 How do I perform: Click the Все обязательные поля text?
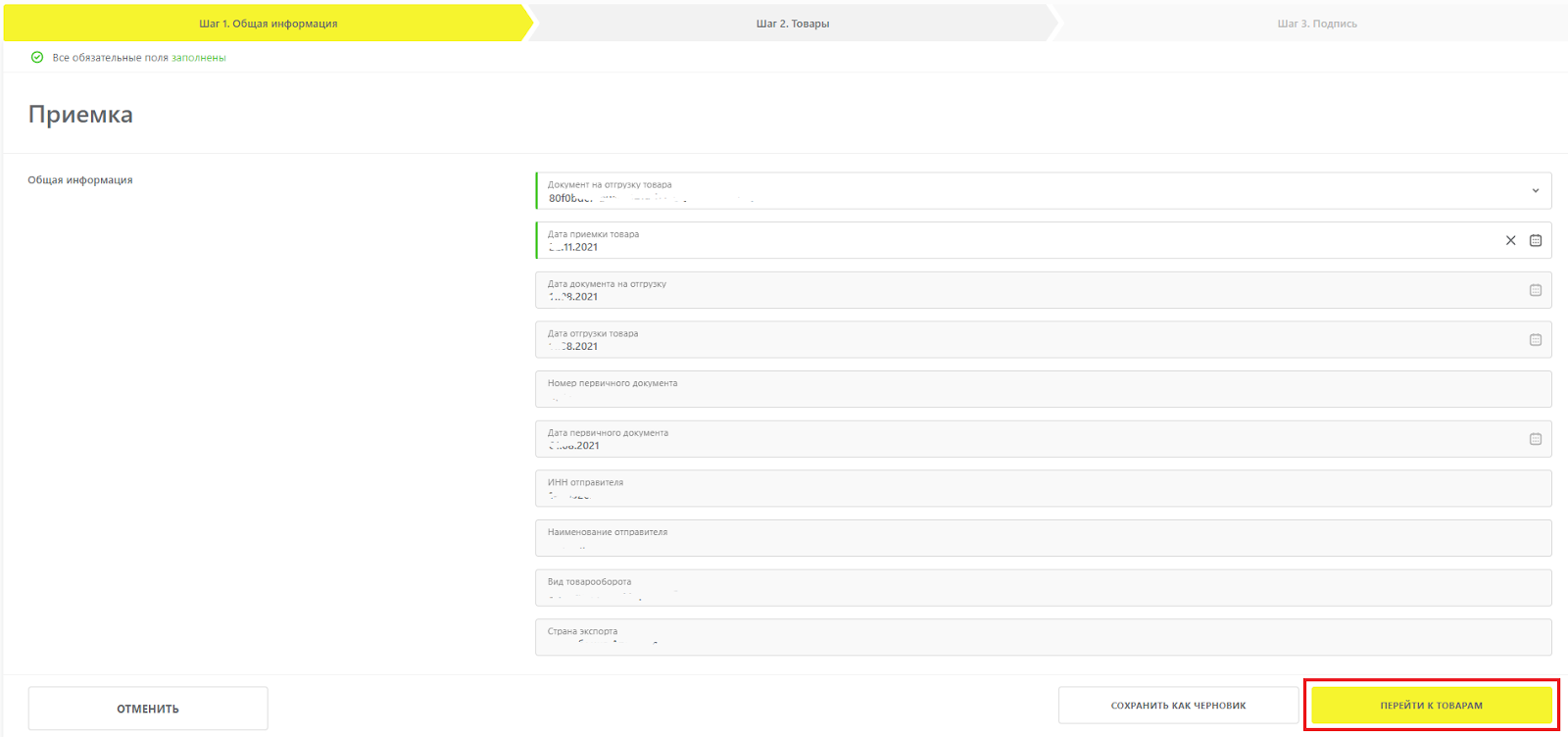111,58
